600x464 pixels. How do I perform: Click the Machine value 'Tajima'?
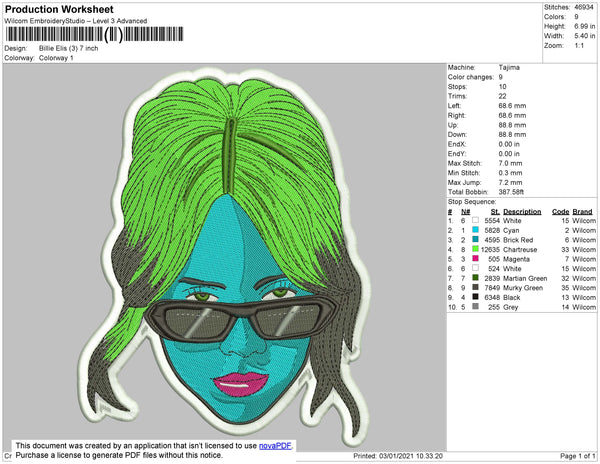pyautogui.click(x=509, y=67)
